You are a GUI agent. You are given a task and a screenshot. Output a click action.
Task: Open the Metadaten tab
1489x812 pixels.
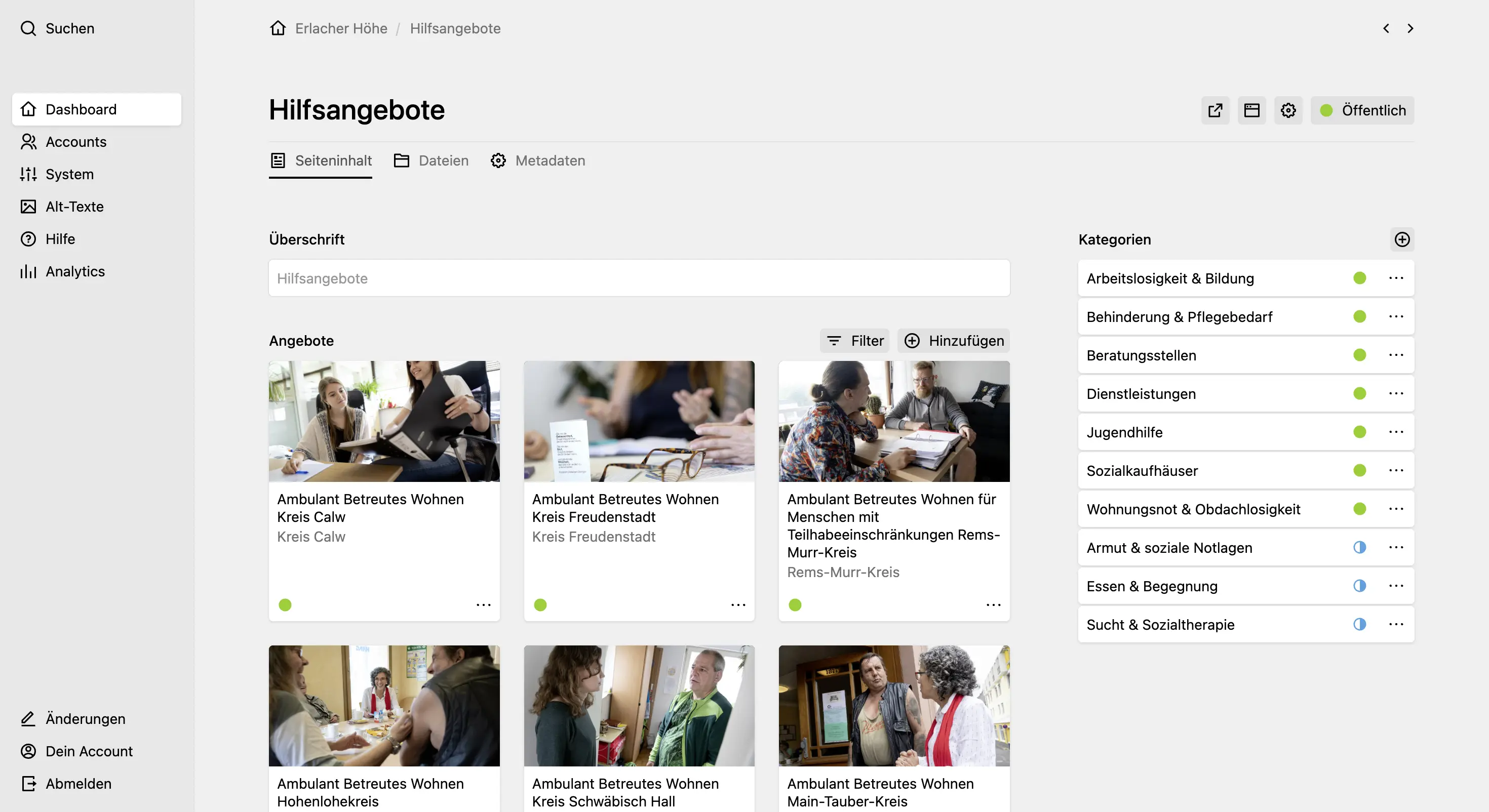(x=537, y=160)
